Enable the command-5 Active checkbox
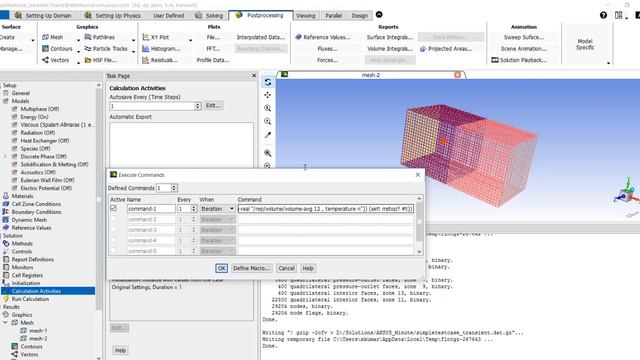This screenshot has width=640, height=360. tap(113, 251)
